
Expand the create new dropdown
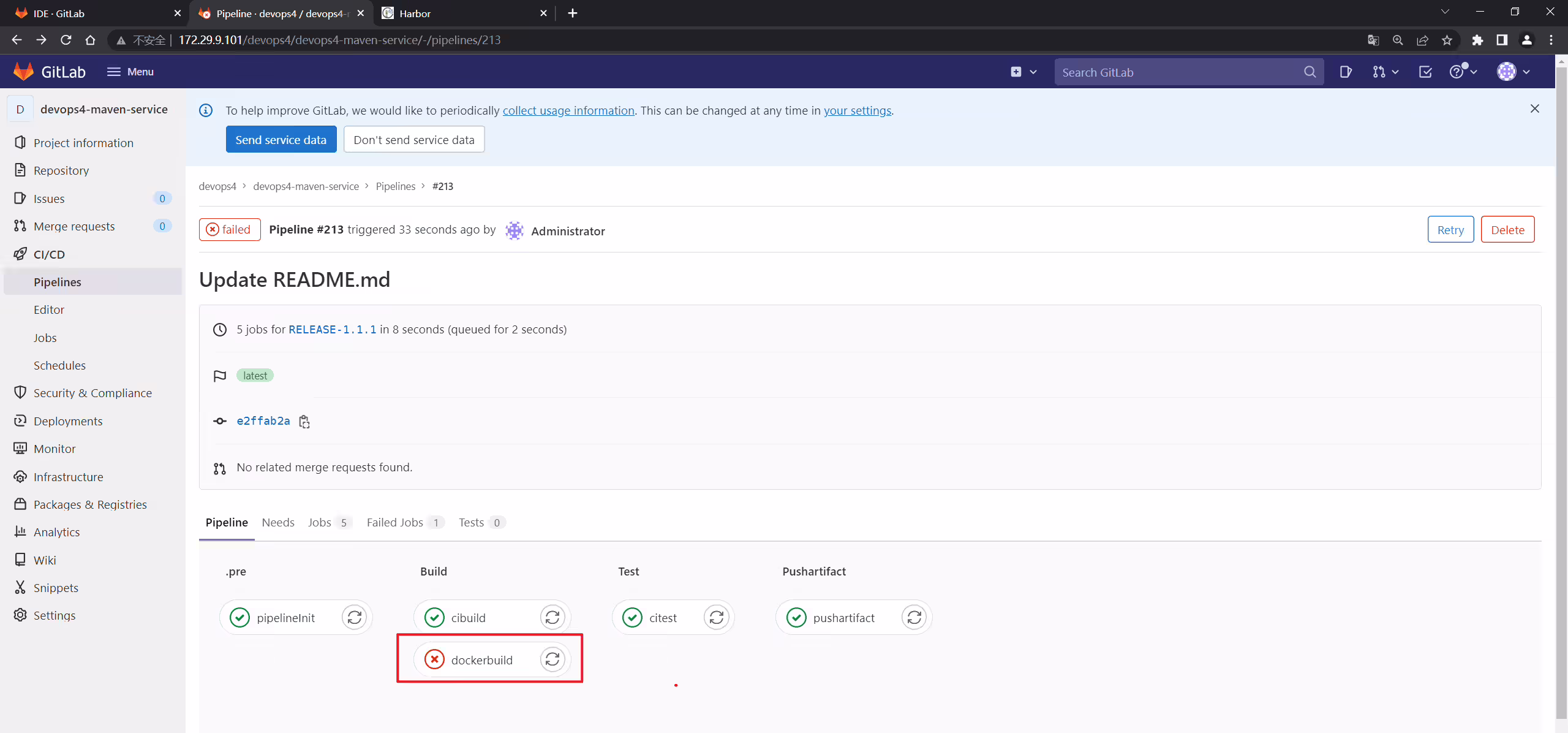(x=1023, y=72)
